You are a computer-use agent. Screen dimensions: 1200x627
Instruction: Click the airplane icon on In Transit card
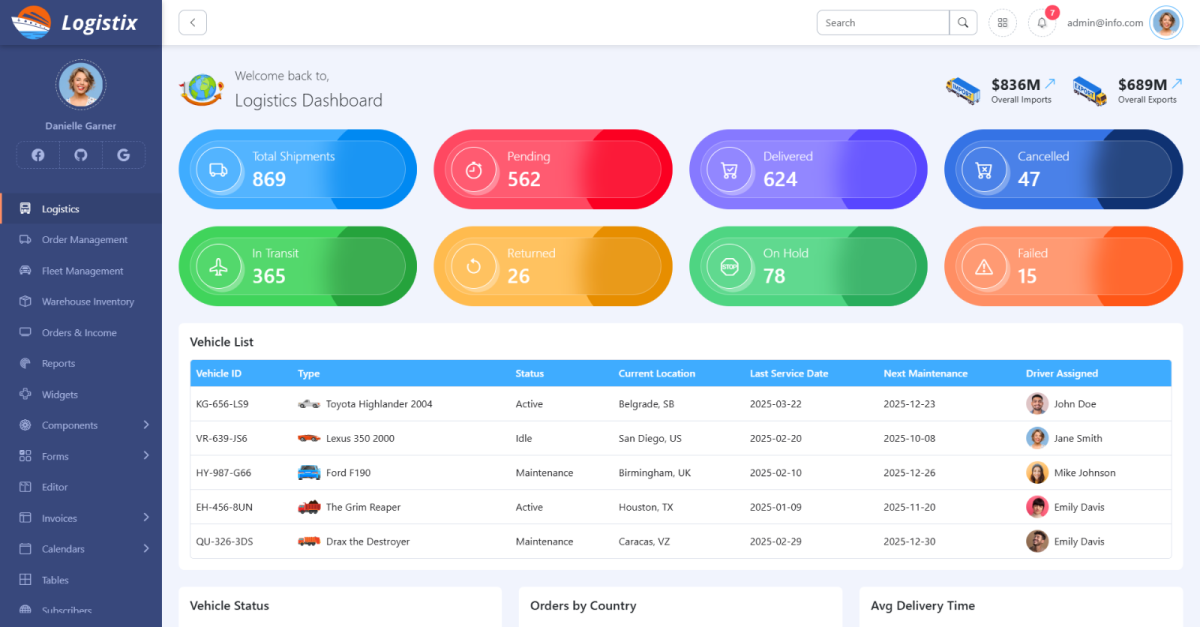click(218, 267)
